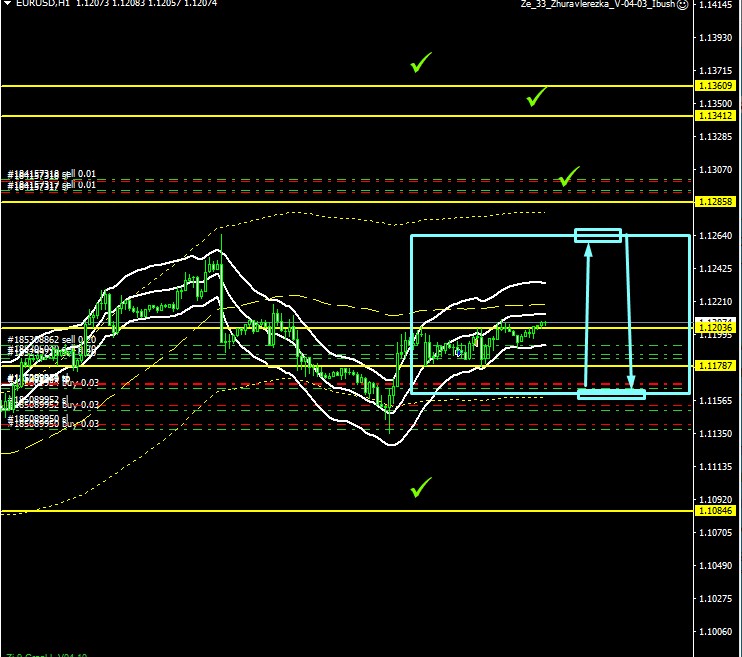
Task: Open the chart dropdown triangle beside EURUSD,H1
Action: 7,3
